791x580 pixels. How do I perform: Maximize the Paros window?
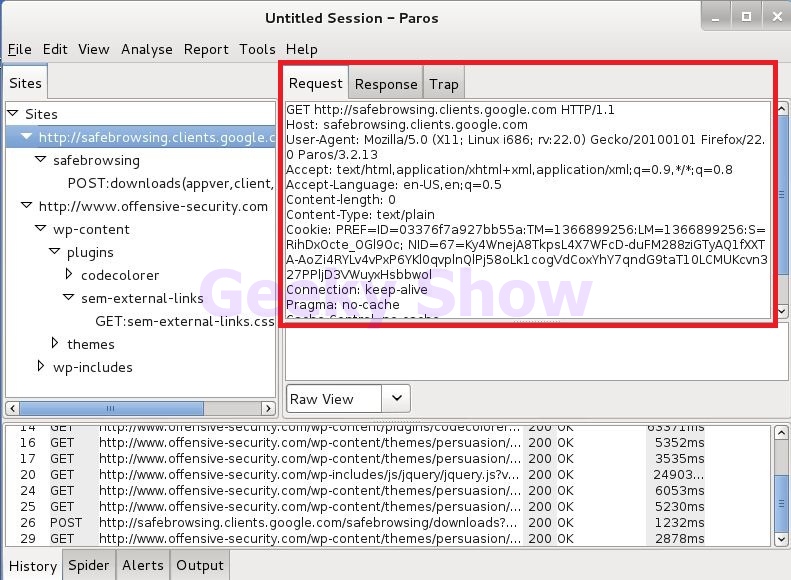point(747,17)
